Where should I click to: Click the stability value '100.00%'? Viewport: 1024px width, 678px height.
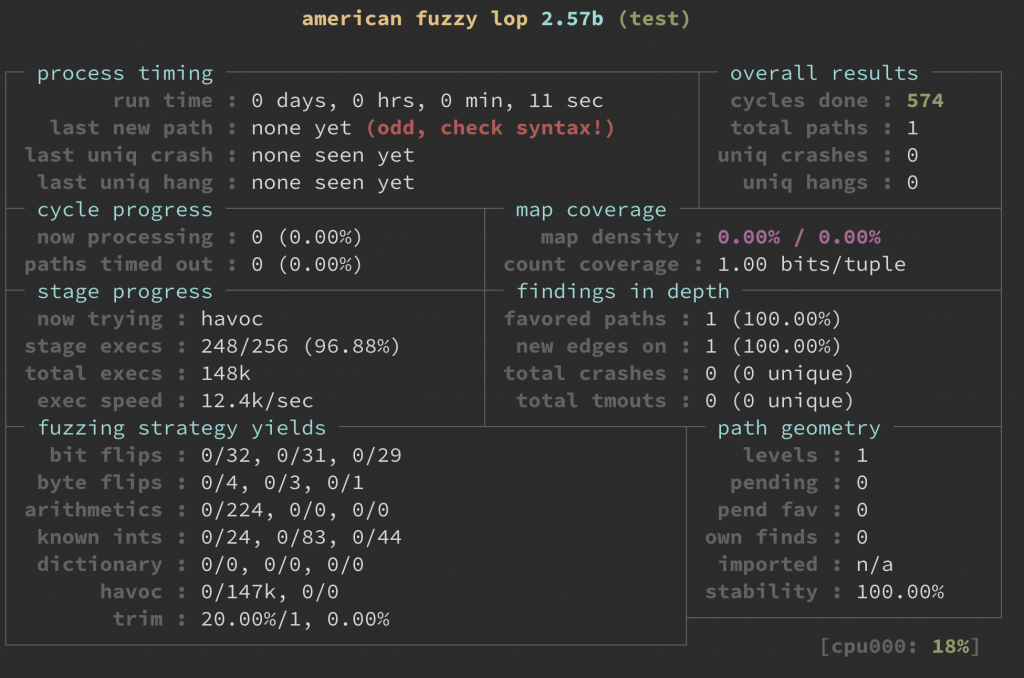(x=900, y=592)
